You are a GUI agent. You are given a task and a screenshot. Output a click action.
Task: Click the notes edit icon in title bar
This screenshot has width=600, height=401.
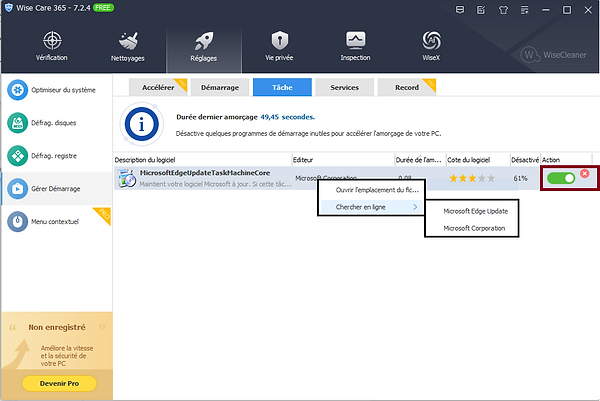[481, 10]
